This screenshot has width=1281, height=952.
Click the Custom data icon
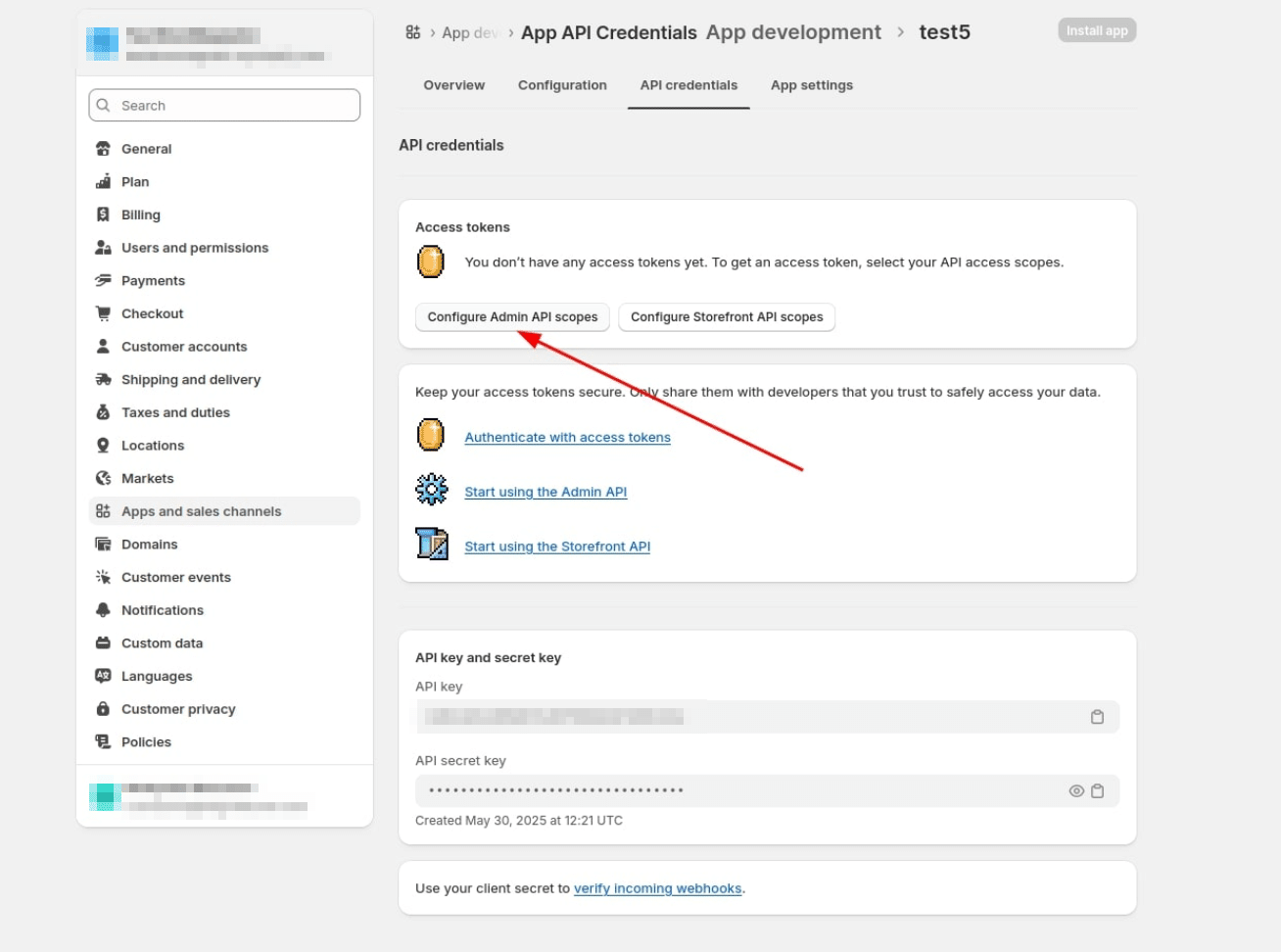pos(103,643)
